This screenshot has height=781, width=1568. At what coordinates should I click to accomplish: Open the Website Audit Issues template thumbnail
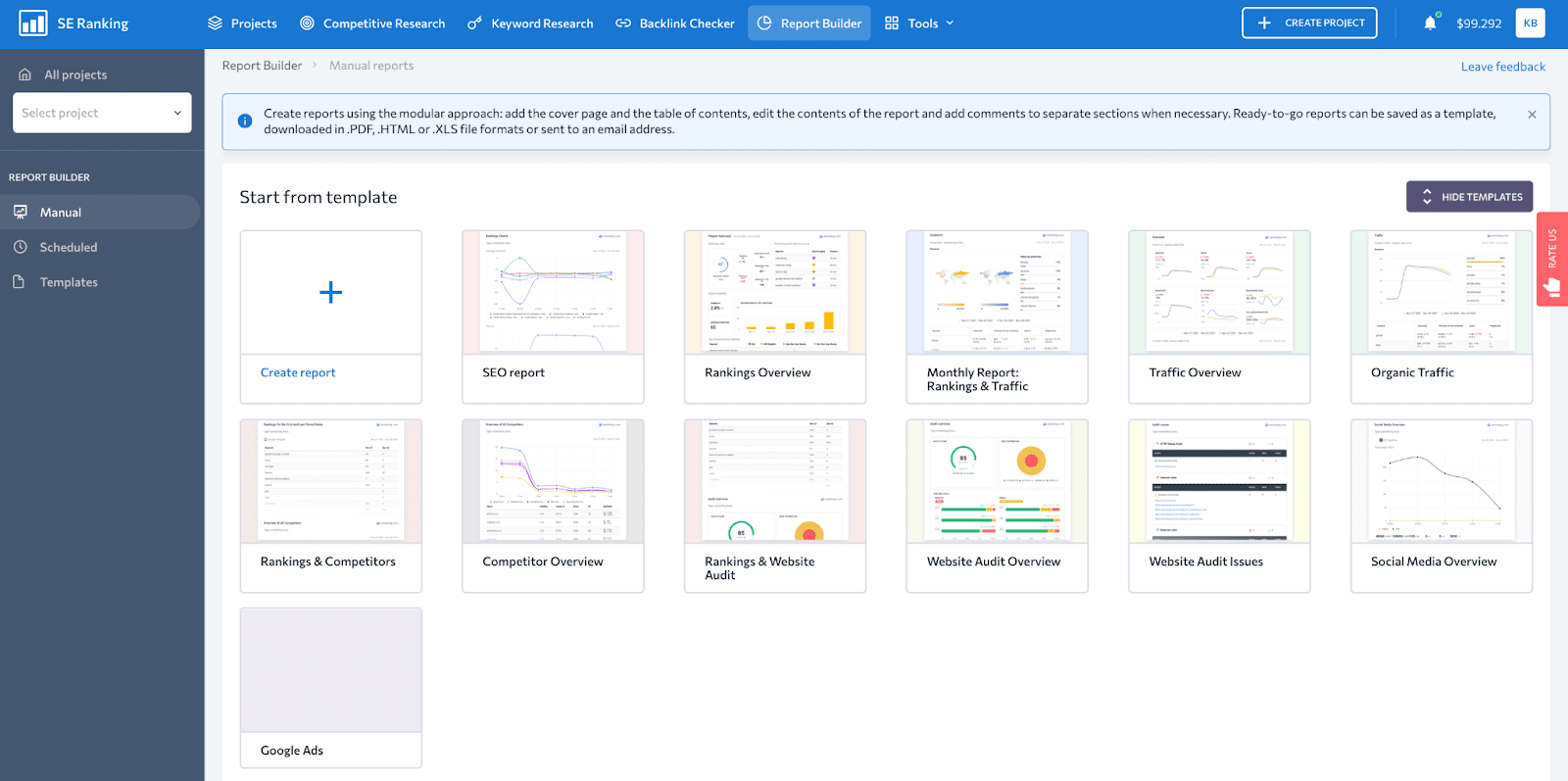click(1219, 481)
